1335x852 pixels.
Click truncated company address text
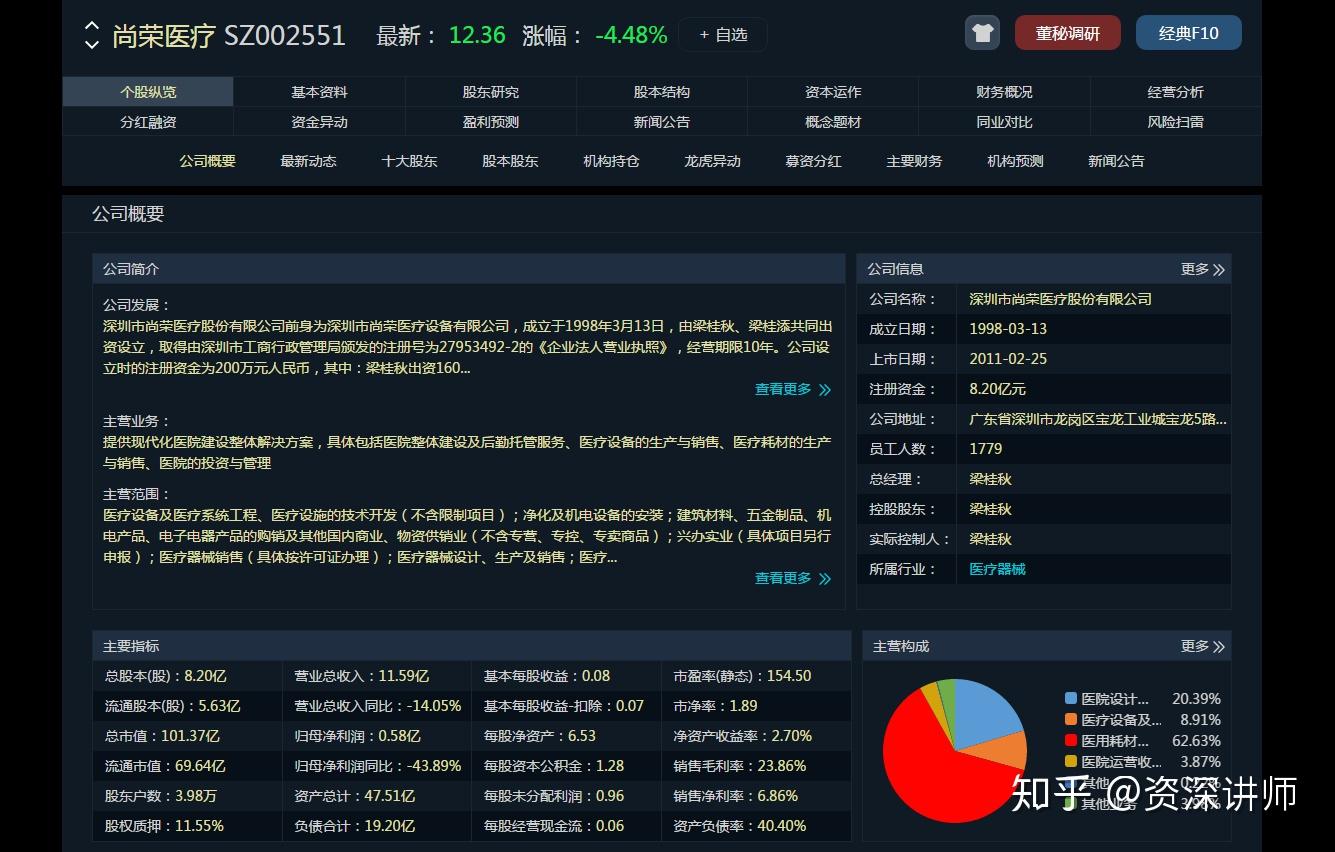tap(1098, 419)
